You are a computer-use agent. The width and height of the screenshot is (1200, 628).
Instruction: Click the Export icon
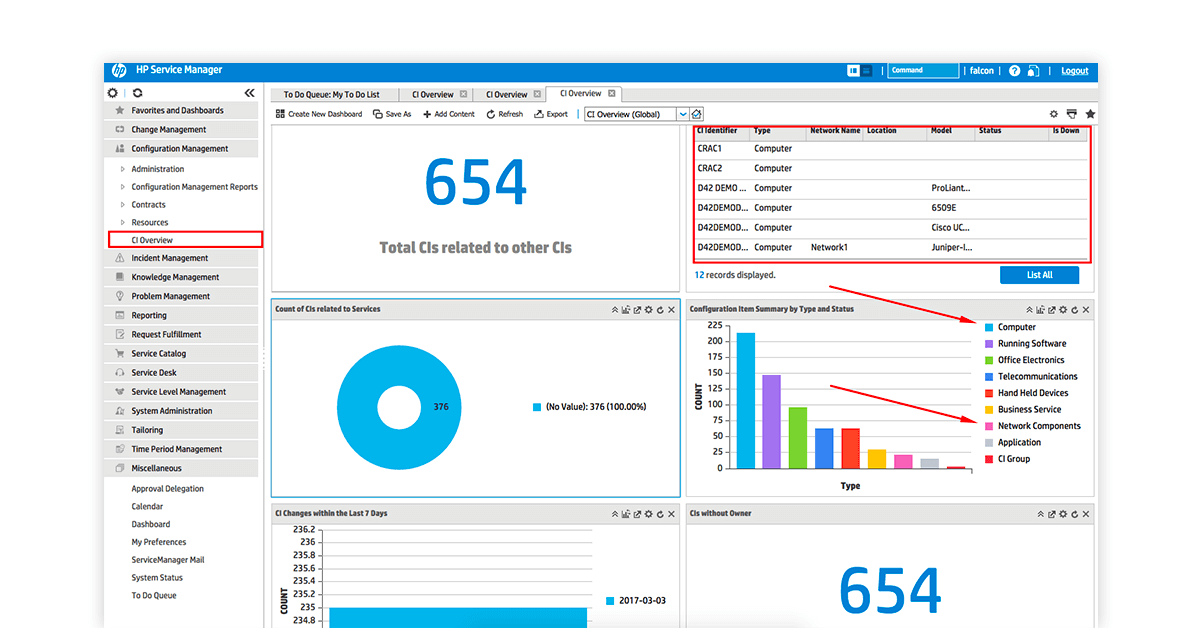(x=540, y=113)
